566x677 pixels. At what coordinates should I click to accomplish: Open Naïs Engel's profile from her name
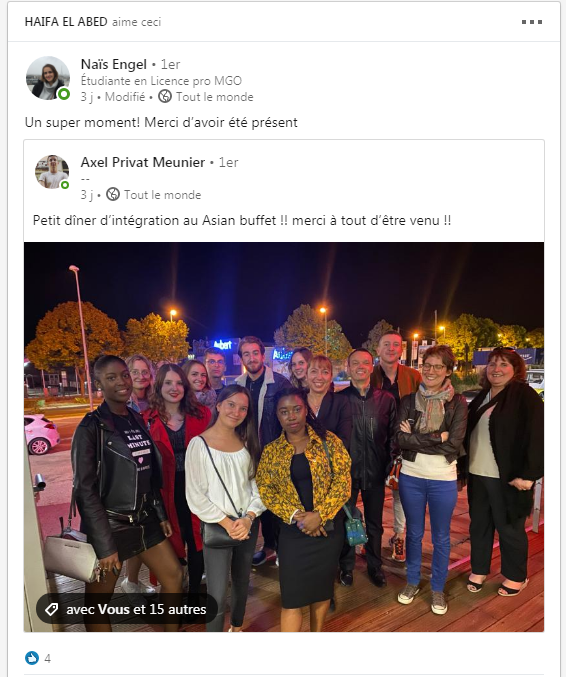tap(114, 64)
